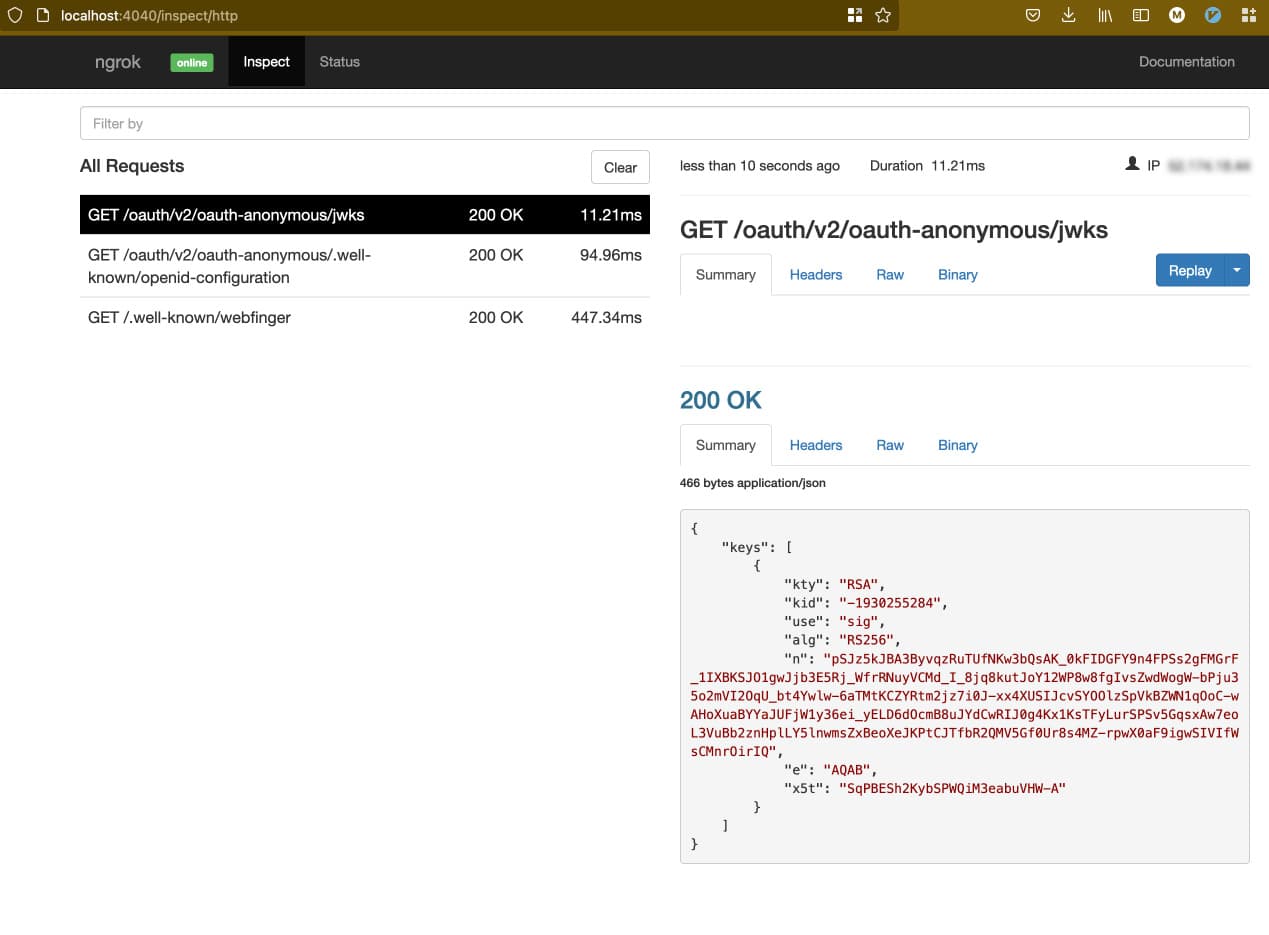Open the browser downloads icon
1269x935 pixels.
coord(1068,15)
